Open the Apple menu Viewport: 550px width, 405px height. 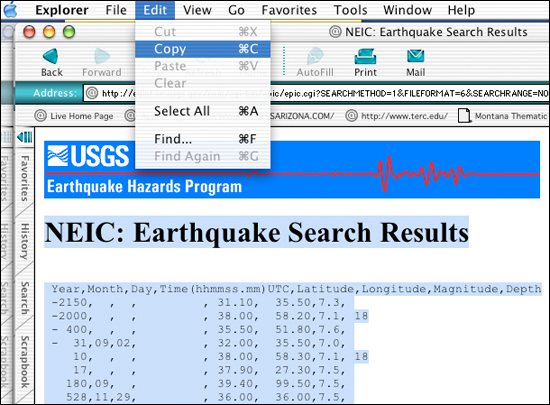(x=11, y=9)
